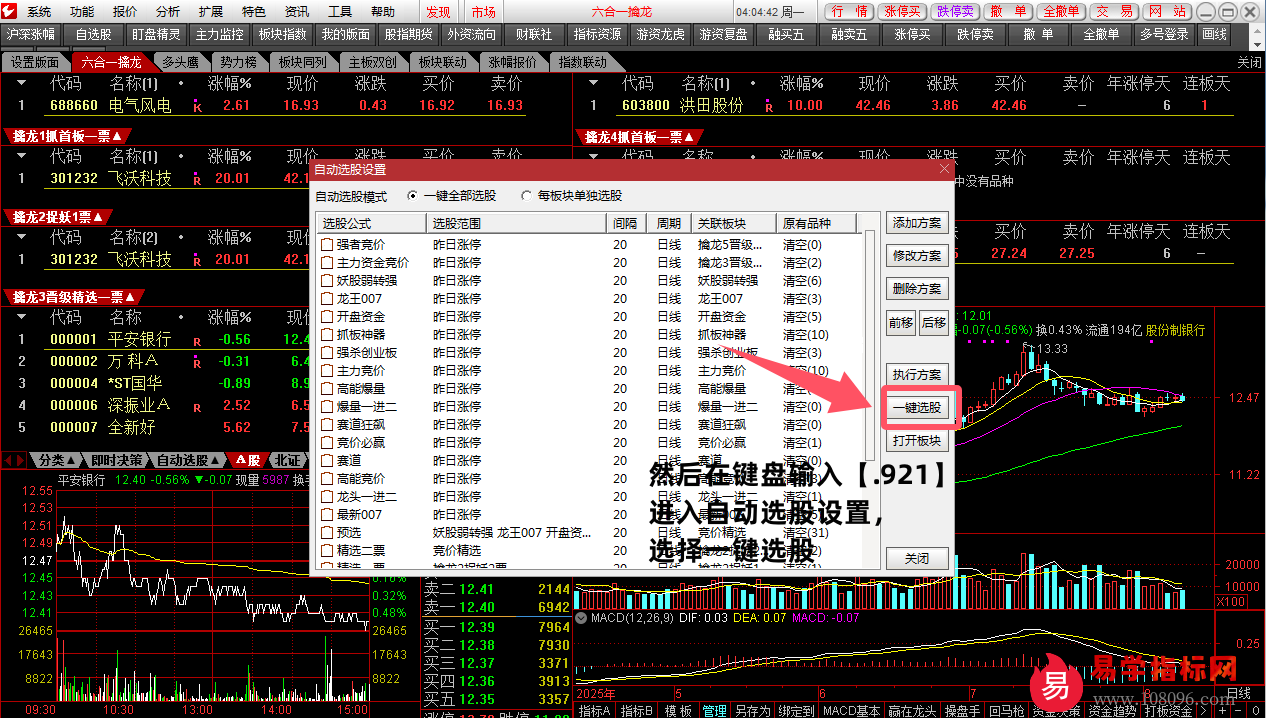
Task: Close the 自动选股设置 dialog with X
Action: (944, 170)
